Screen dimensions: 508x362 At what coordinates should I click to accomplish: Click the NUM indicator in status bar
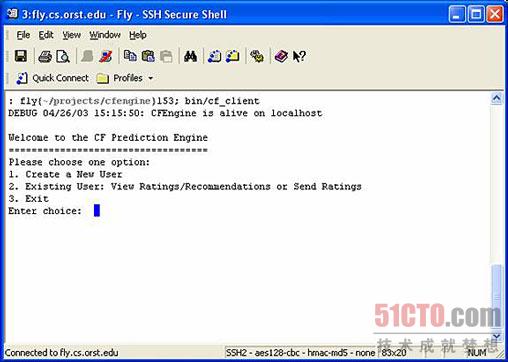(477, 353)
